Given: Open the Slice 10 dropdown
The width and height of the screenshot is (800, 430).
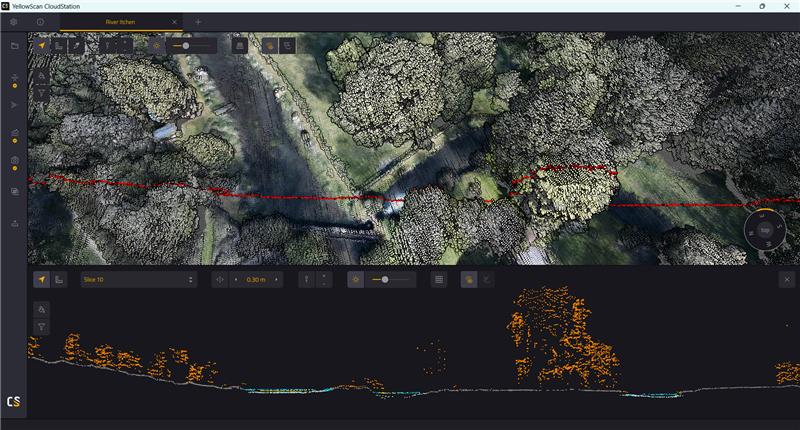Looking at the screenshot, I should click(138, 280).
